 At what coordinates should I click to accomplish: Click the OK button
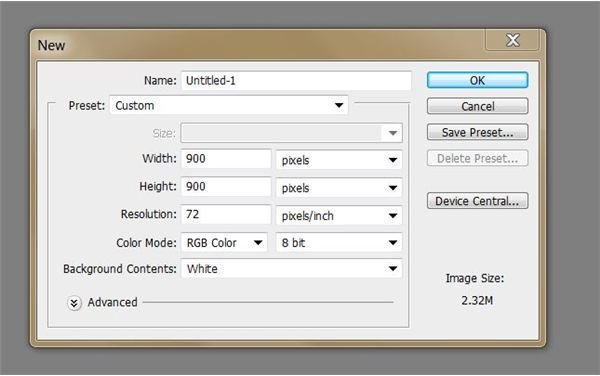(478, 80)
